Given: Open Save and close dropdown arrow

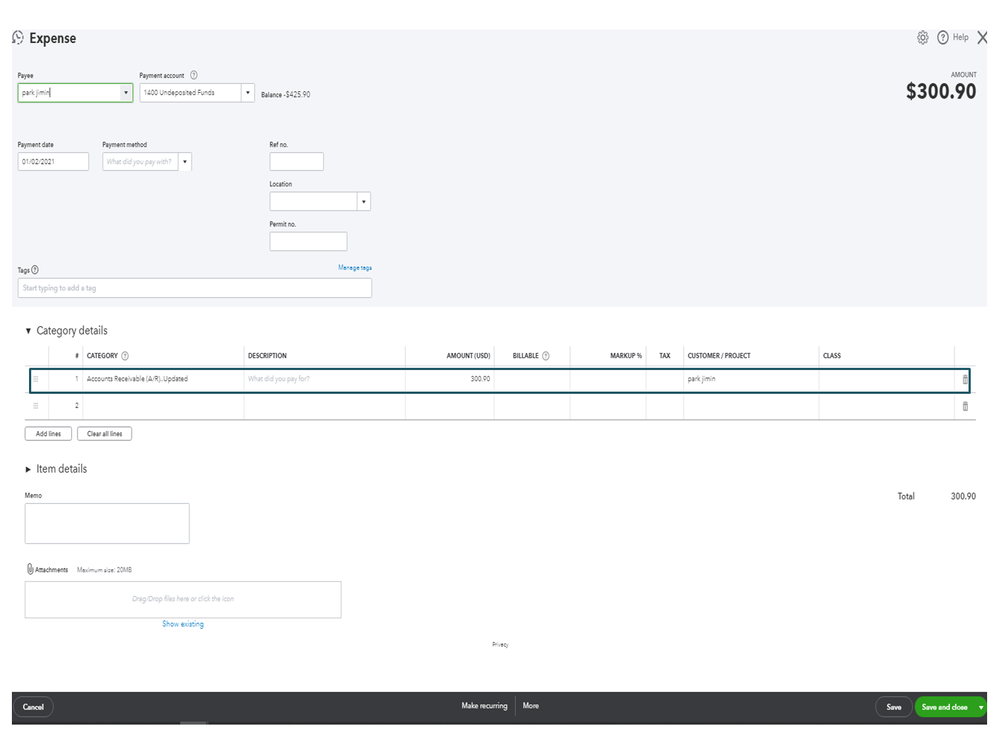Looking at the screenshot, I should pos(981,708).
